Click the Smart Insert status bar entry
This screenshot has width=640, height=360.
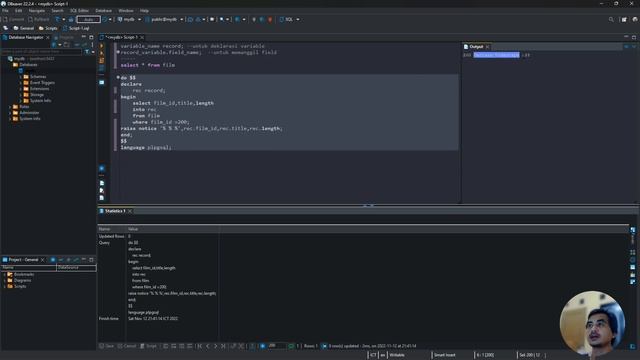pyautogui.click(x=444, y=355)
